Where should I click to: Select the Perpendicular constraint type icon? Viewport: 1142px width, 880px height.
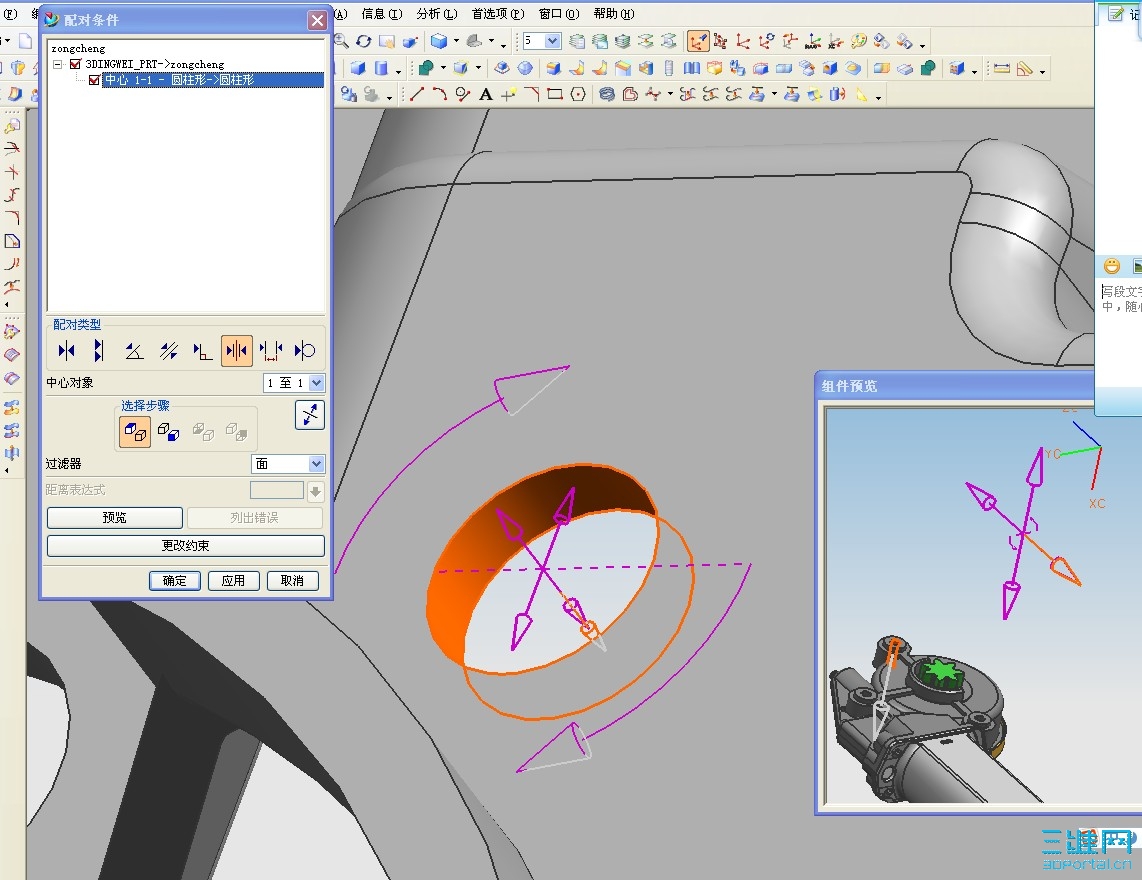202,351
